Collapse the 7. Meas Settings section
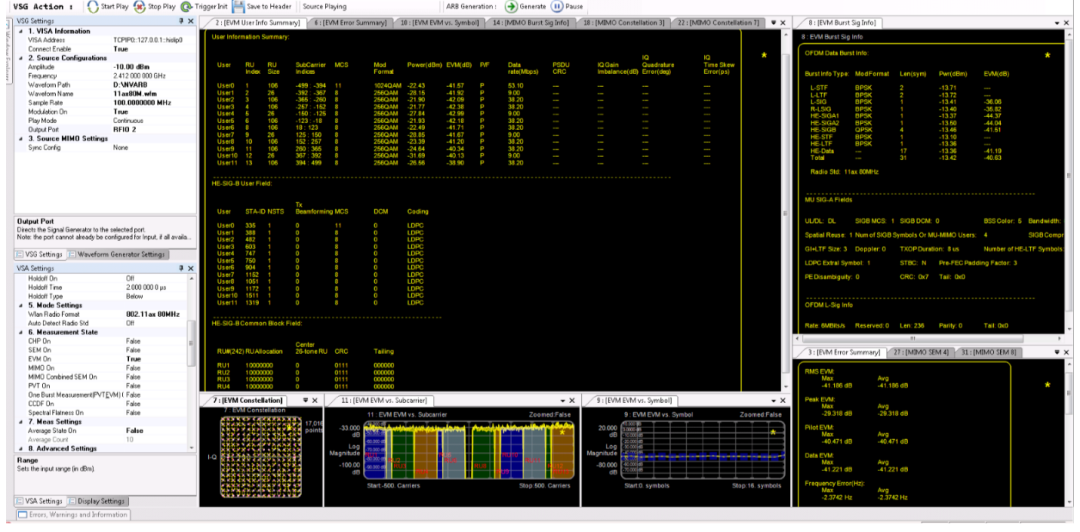This screenshot has width=1080, height=532. pyautogui.click(x=20, y=422)
